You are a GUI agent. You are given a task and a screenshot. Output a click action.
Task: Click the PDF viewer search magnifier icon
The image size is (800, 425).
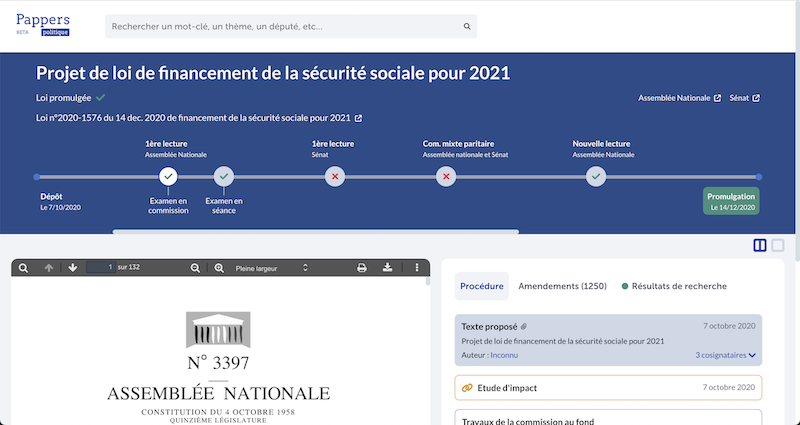click(24, 268)
